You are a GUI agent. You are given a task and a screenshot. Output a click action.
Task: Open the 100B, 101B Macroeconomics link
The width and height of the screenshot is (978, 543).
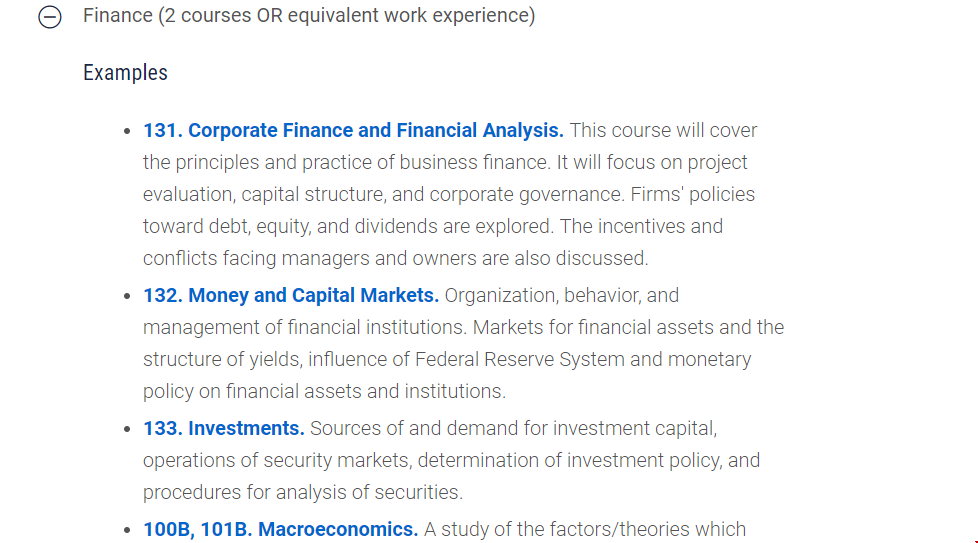point(280,529)
